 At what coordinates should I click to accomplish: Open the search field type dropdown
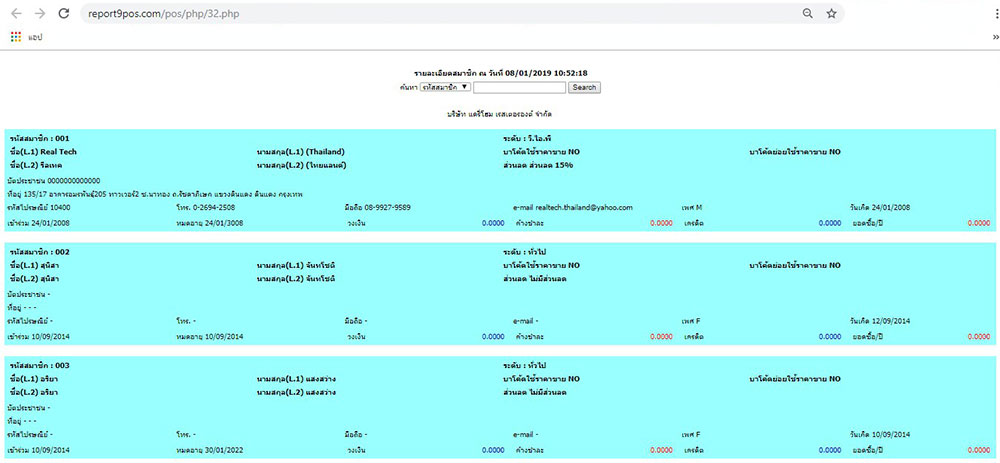click(446, 87)
